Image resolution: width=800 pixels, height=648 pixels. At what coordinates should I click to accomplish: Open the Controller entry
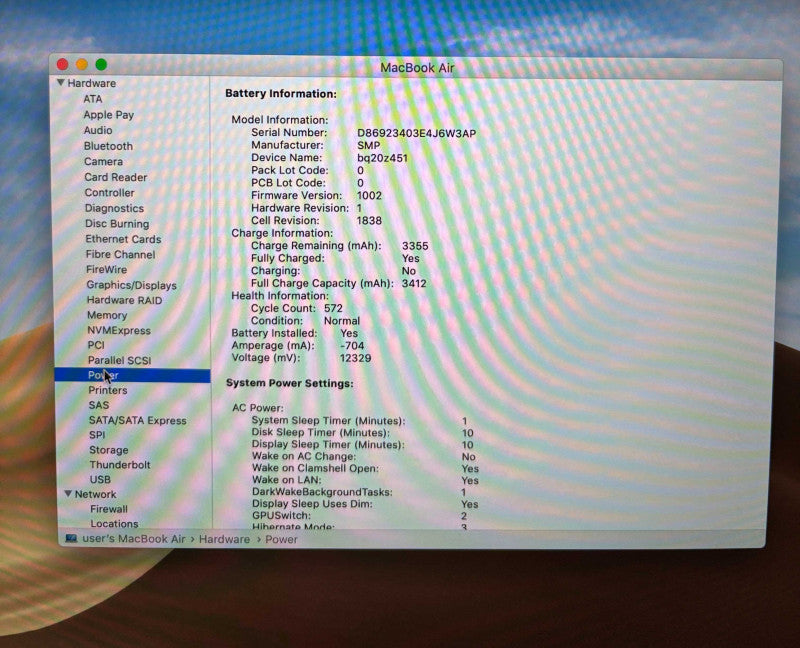[x=110, y=193]
